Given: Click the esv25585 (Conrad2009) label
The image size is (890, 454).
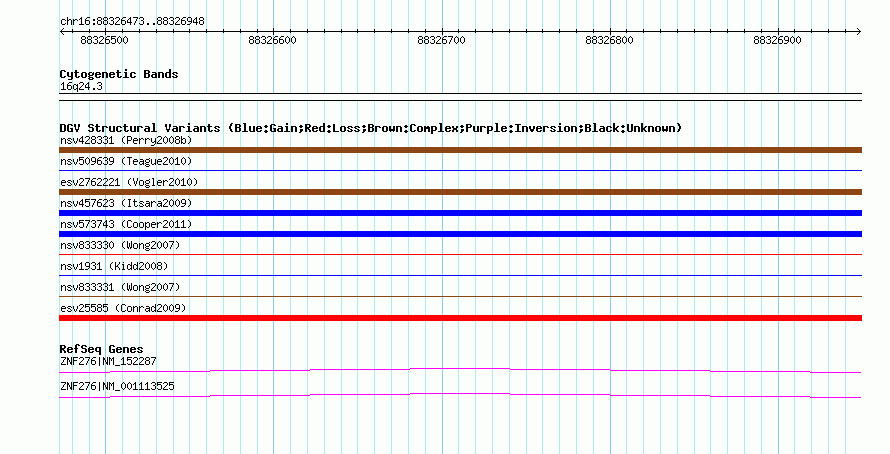Looking at the screenshot, I should (123, 308).
